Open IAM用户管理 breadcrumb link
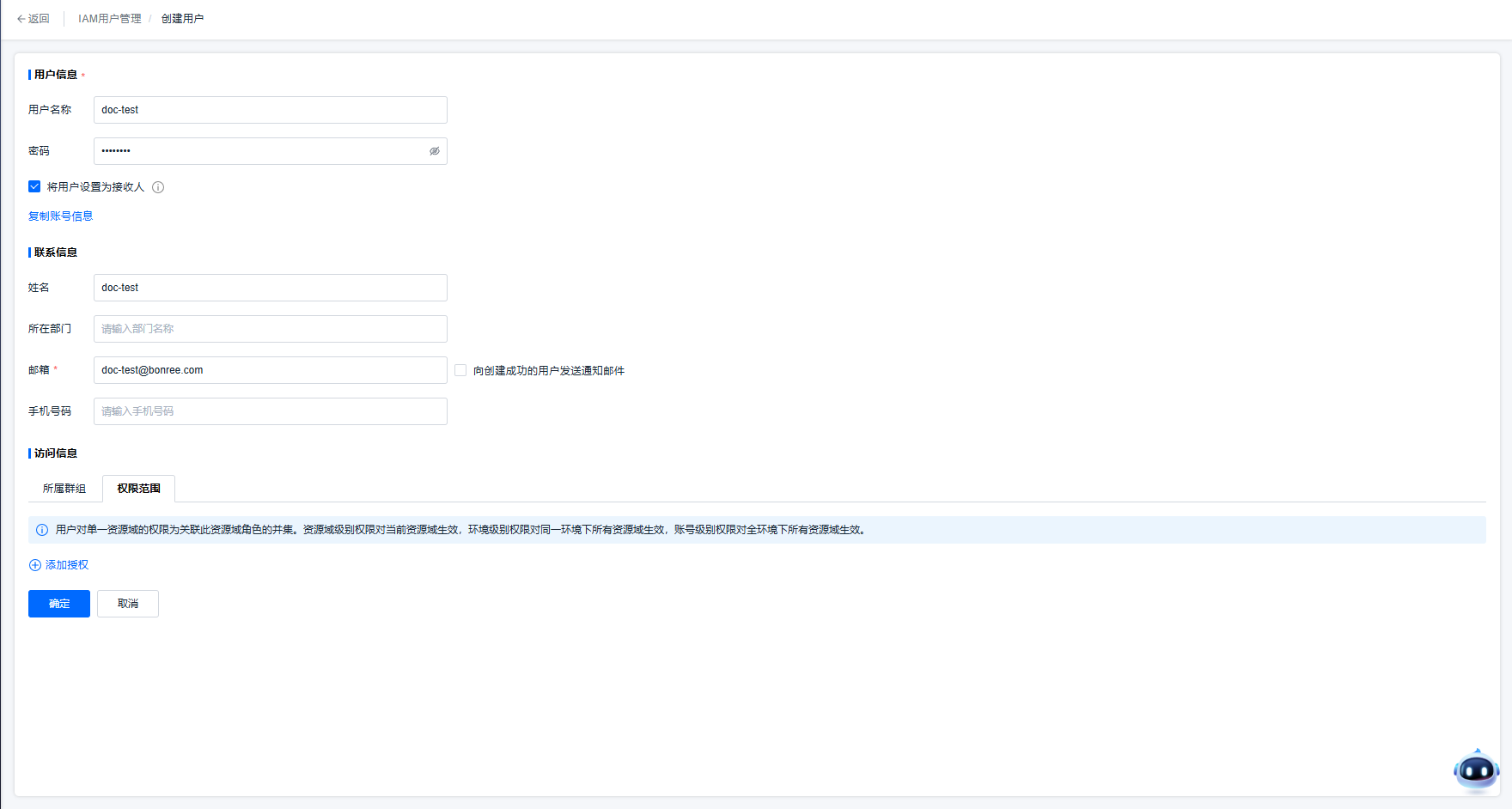 (109, 19)
